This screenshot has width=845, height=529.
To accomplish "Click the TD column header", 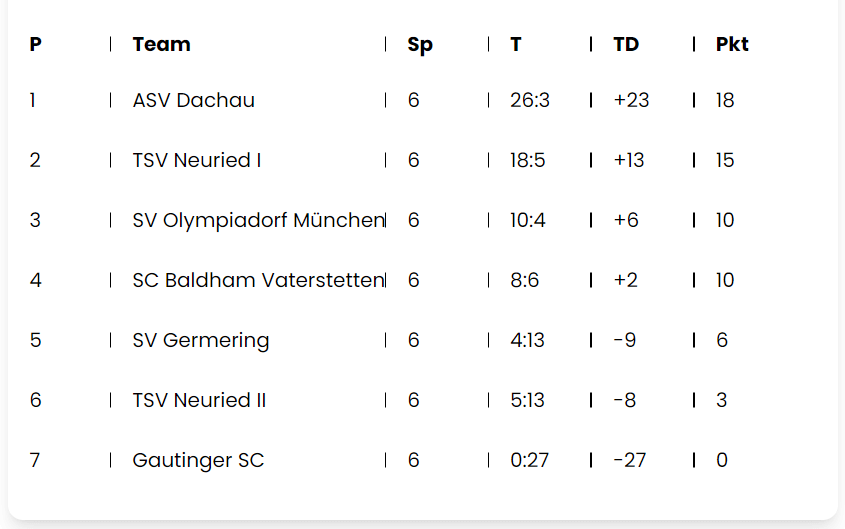I will (x=626, y=44).
